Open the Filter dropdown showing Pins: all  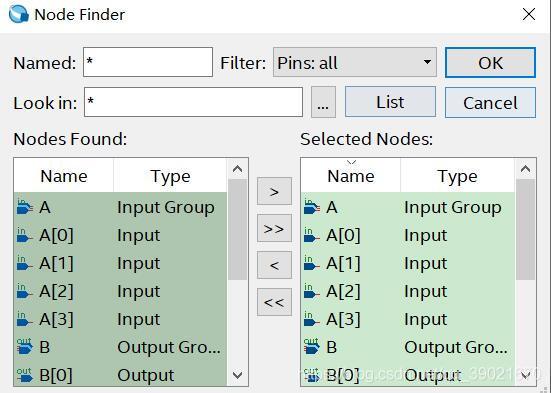click(x=355, y=63)
